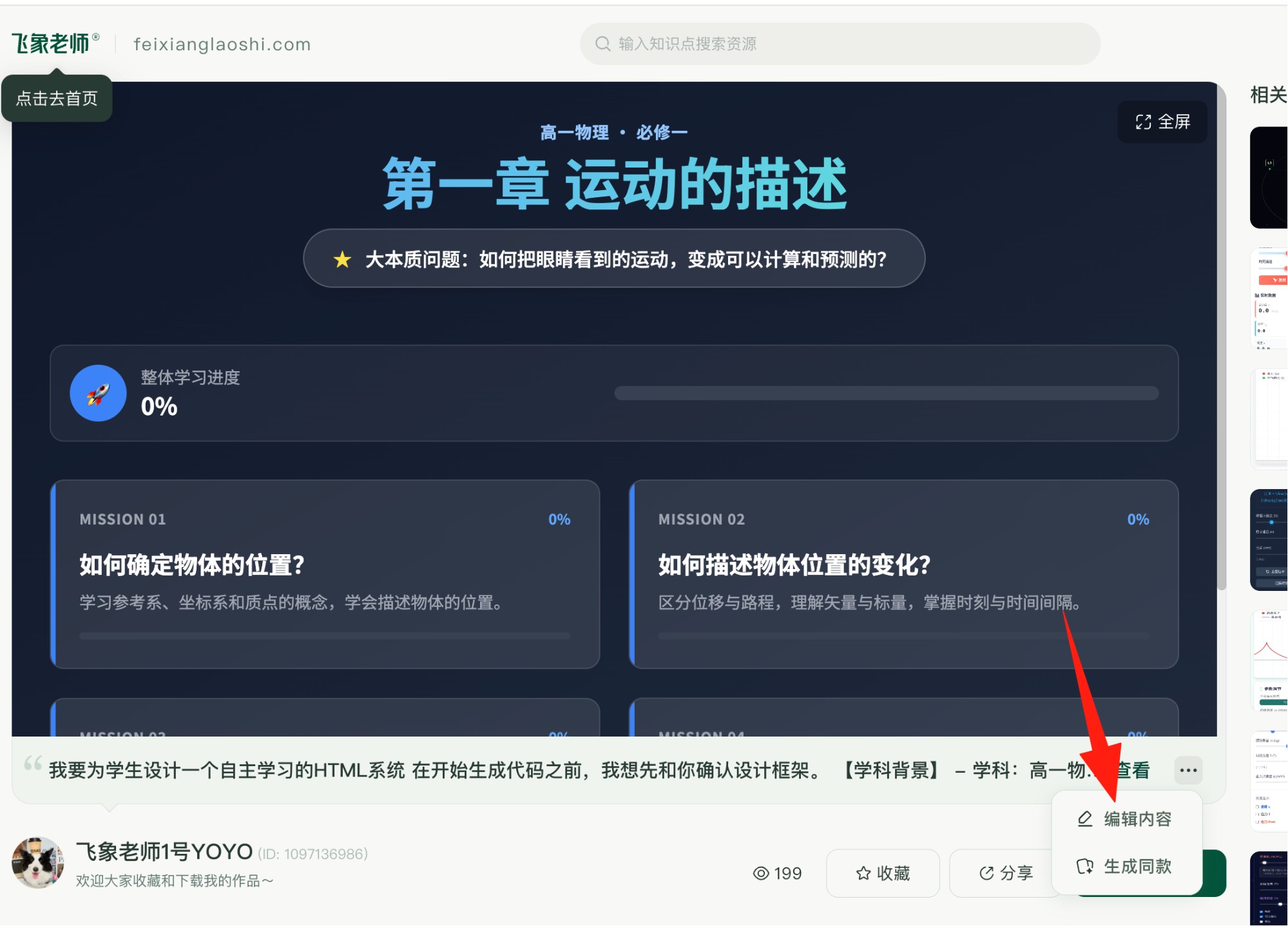This screenshot has width=1288, height=926.
Task: Click the 编辑内容 pencil icon
Action: coord(1085,819)
